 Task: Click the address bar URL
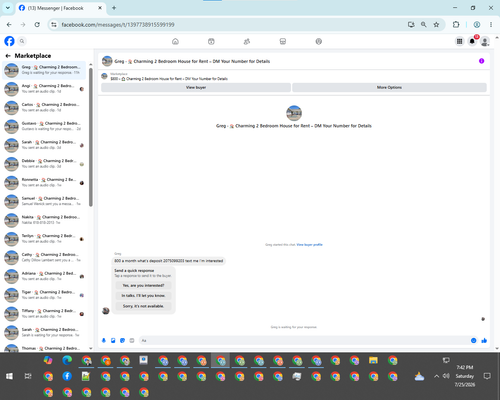(x=118, y=25)
